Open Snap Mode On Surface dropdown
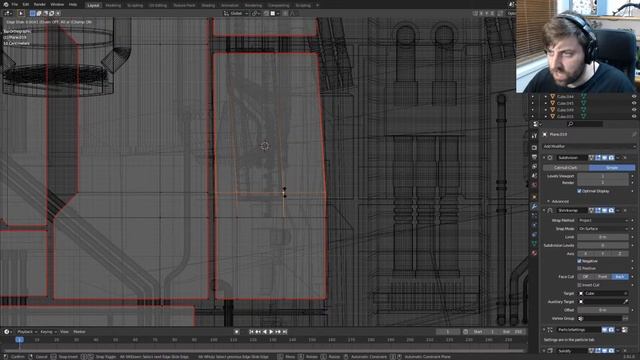This screenshot has width=640, height=360. click(603, 229)
